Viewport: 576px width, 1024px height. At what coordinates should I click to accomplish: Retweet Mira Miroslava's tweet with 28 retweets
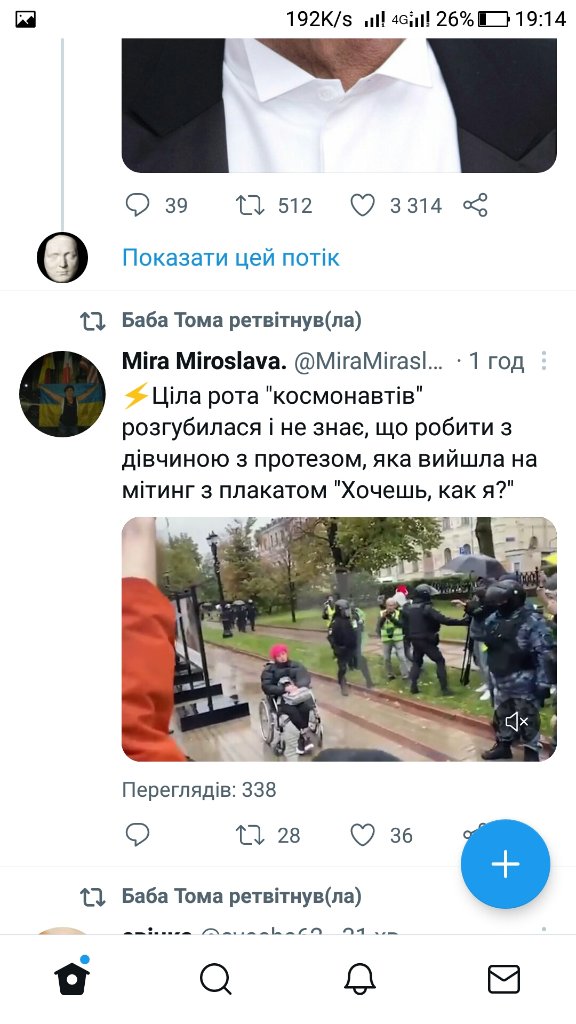[250, 835]
